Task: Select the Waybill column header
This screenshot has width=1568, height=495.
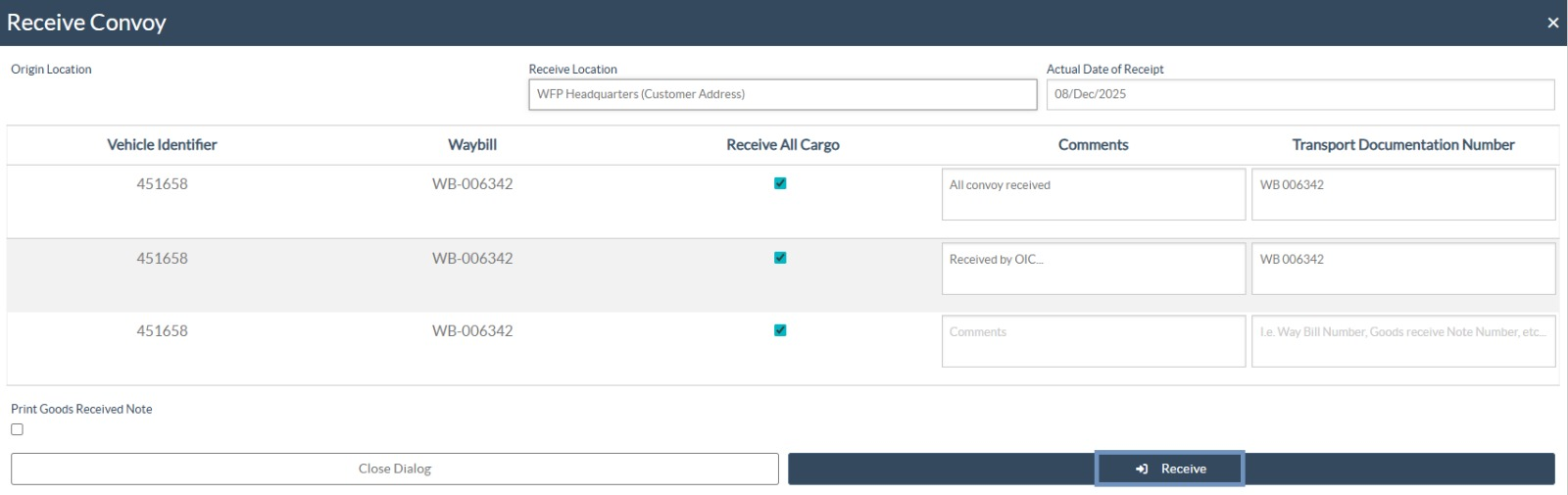Action: click(x=472, y=145)
